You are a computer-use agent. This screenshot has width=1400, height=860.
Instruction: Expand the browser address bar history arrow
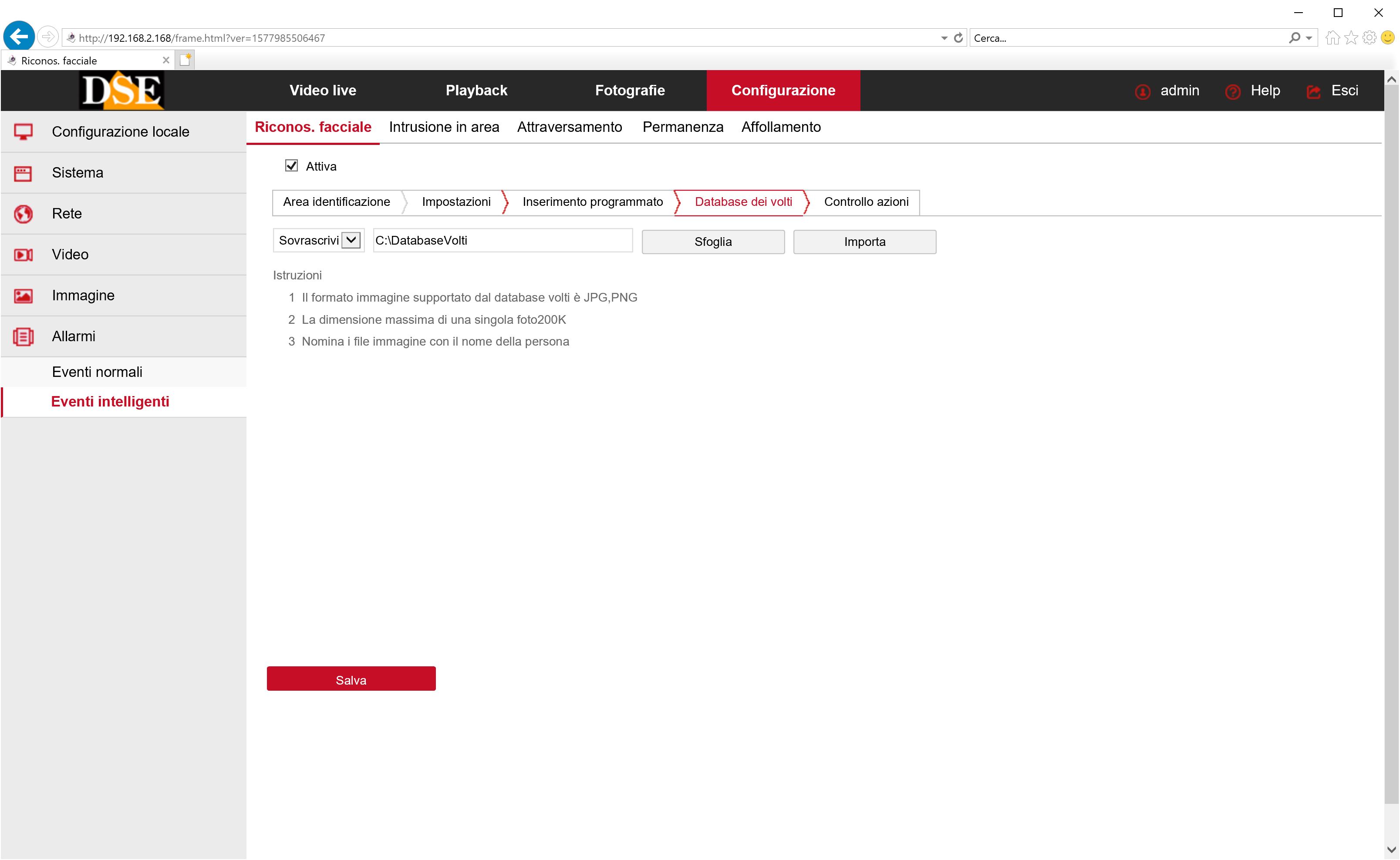tap(944, 38)
